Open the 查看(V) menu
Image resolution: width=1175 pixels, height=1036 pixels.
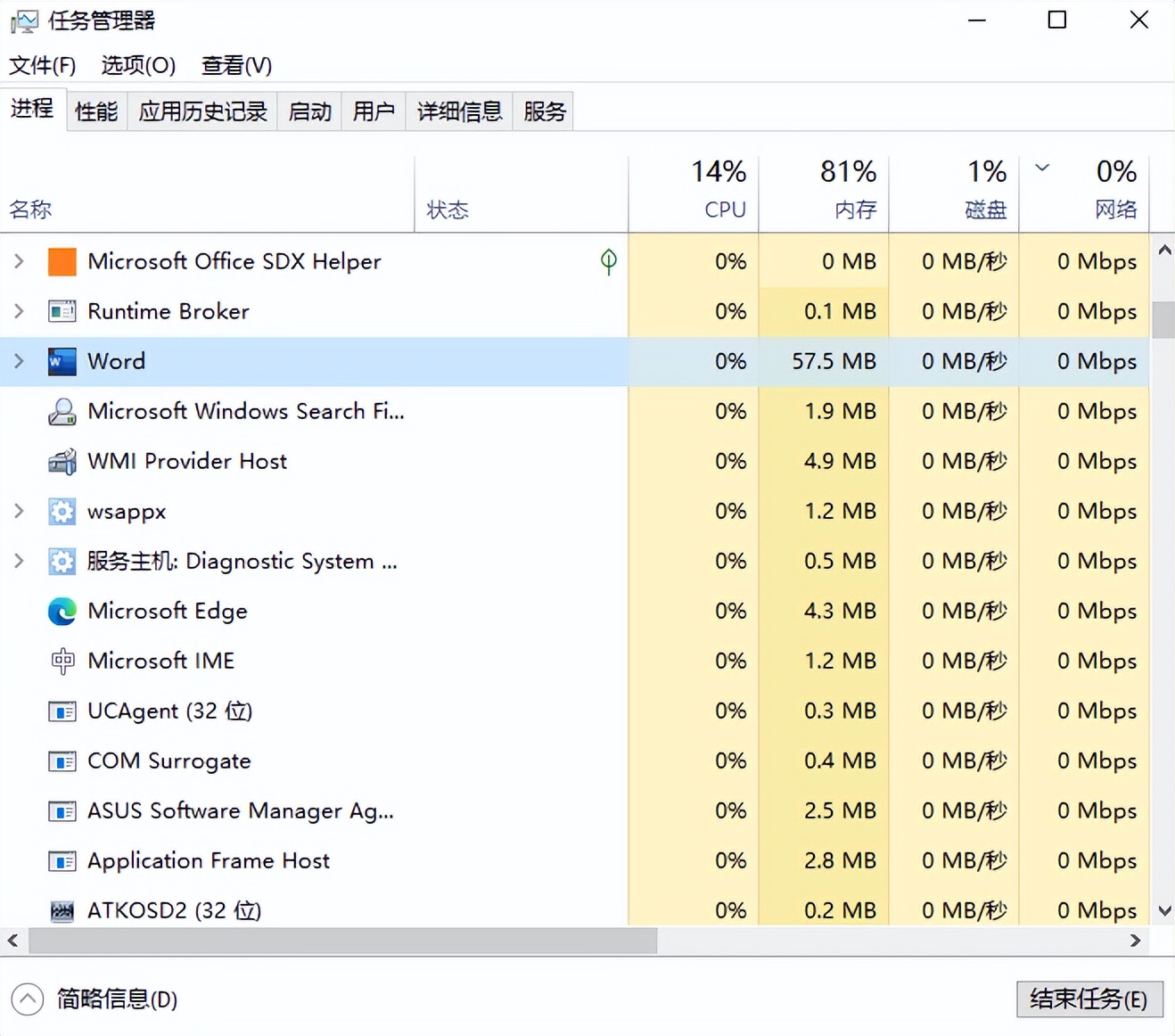[x=236, y=65]
